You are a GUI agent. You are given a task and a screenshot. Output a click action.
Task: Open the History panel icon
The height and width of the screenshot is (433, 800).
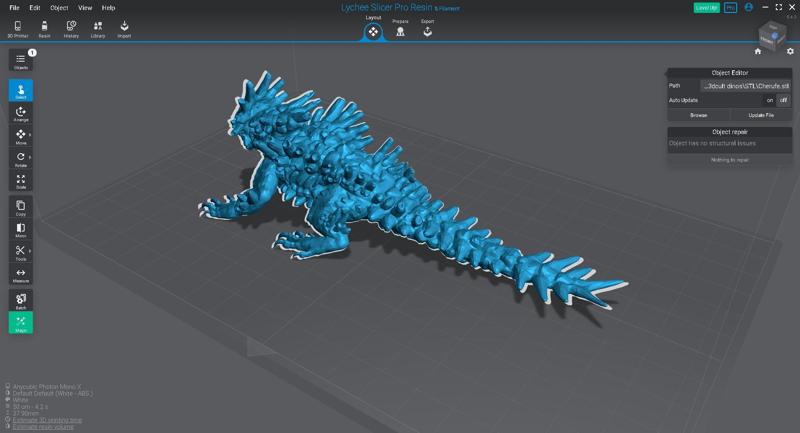tap(71, 29)
